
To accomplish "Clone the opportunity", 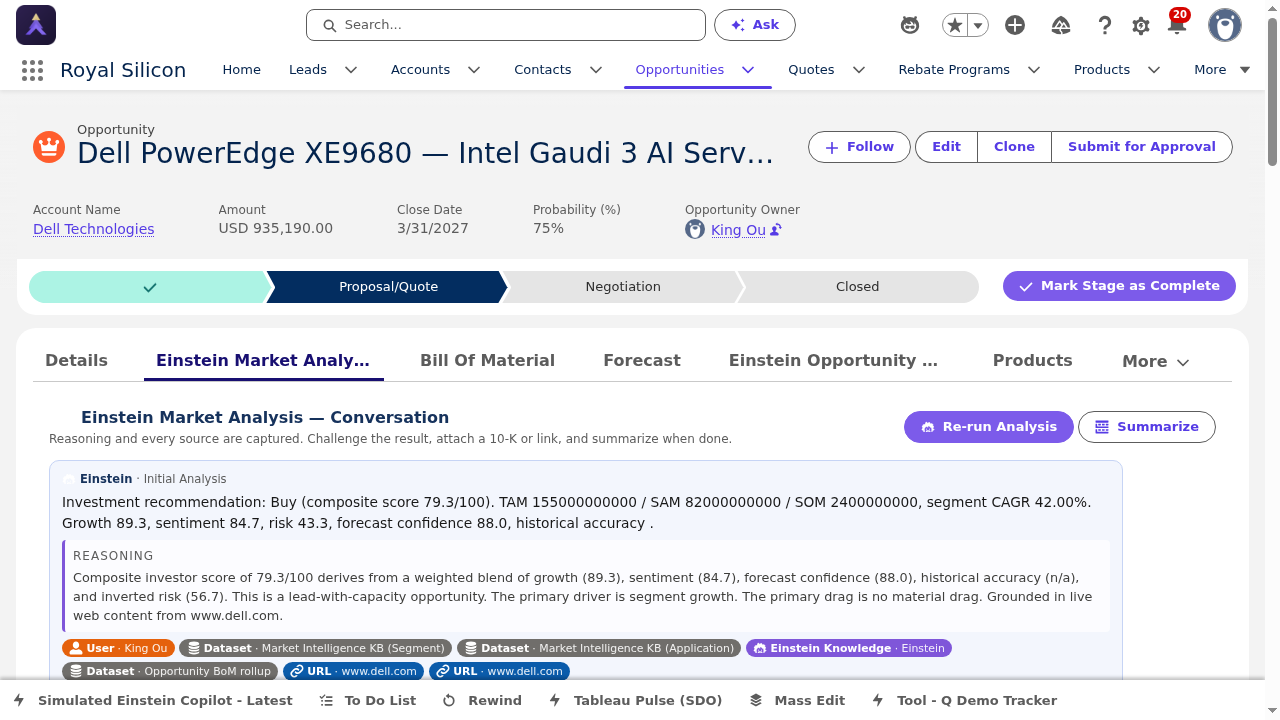I will coord(1014,147).
